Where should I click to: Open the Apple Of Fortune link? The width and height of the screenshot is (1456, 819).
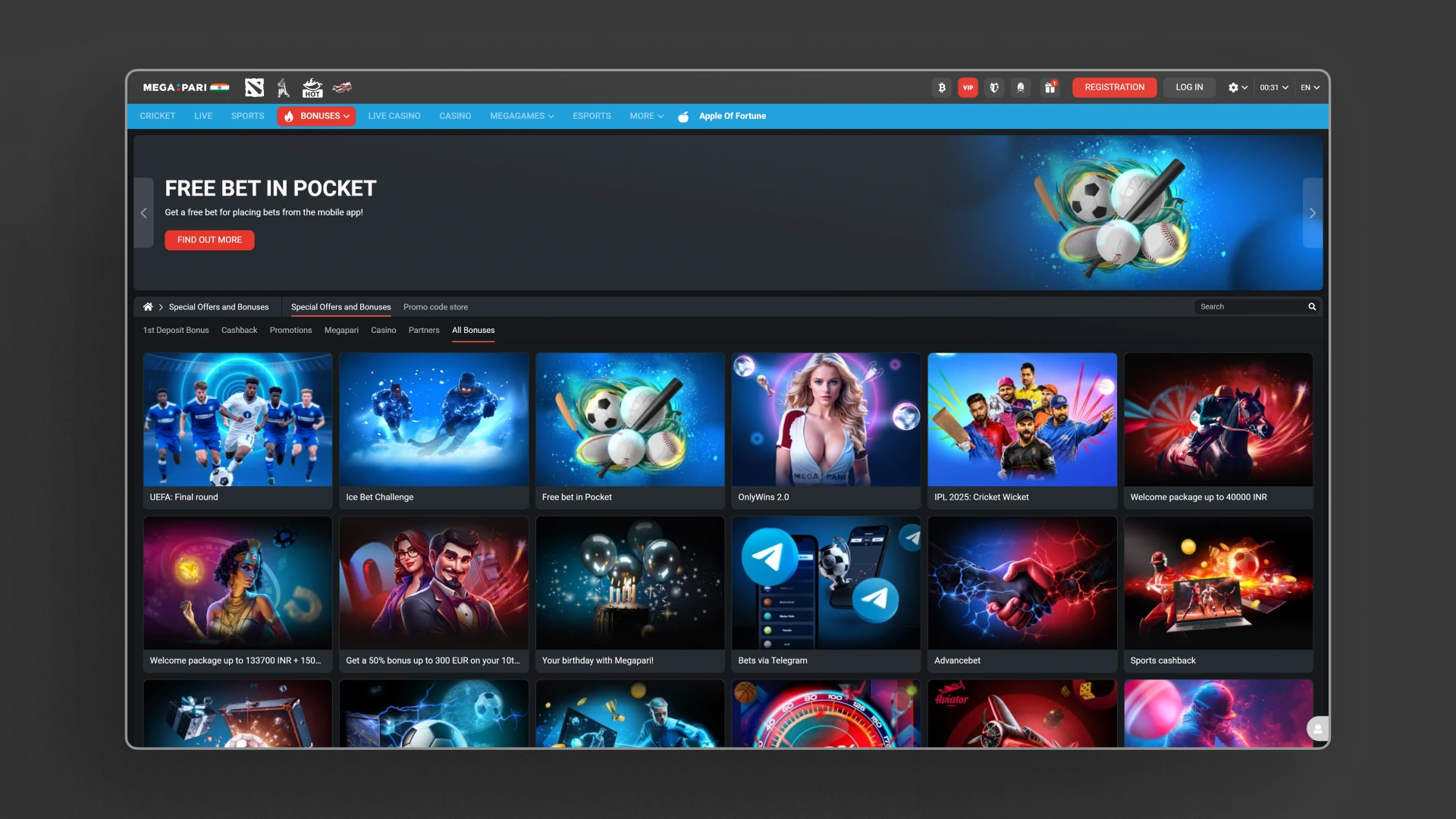[732, 116]
